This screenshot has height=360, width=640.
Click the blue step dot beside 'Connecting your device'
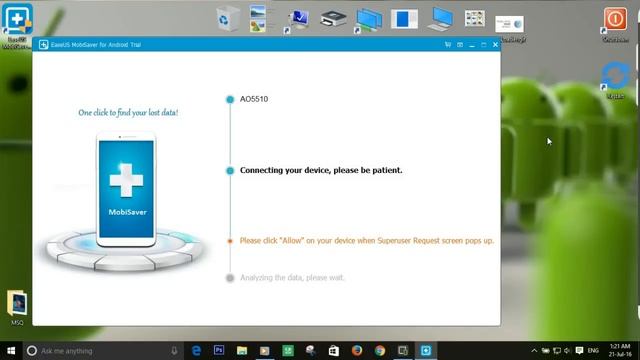[230, 171]
